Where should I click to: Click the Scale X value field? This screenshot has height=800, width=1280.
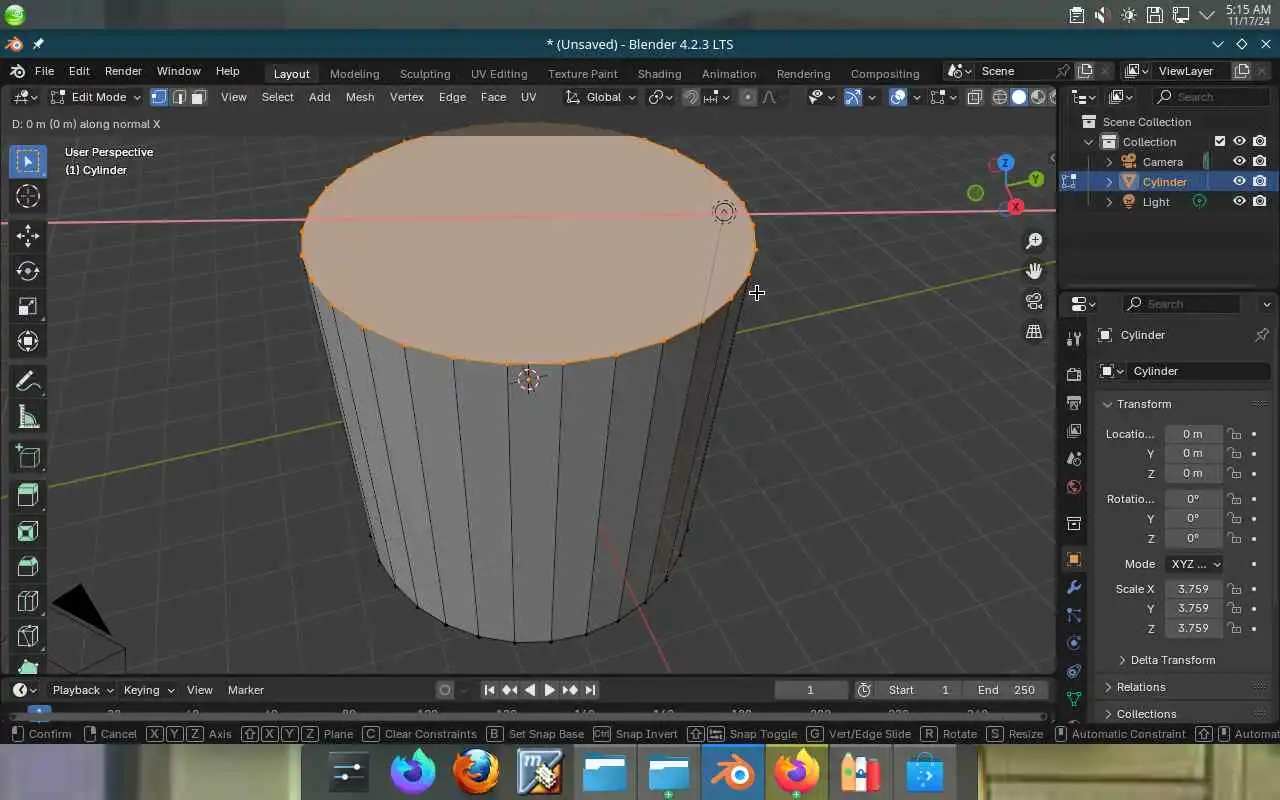tap(1193, 589)
